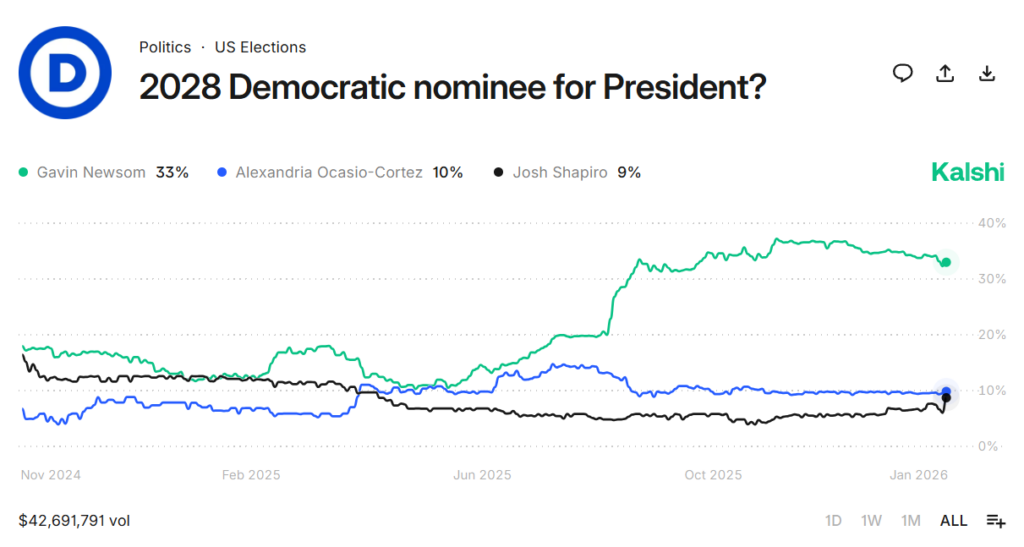Select the ALL time range
This screenshot has height=547, width=1024.
click(953, 520)
